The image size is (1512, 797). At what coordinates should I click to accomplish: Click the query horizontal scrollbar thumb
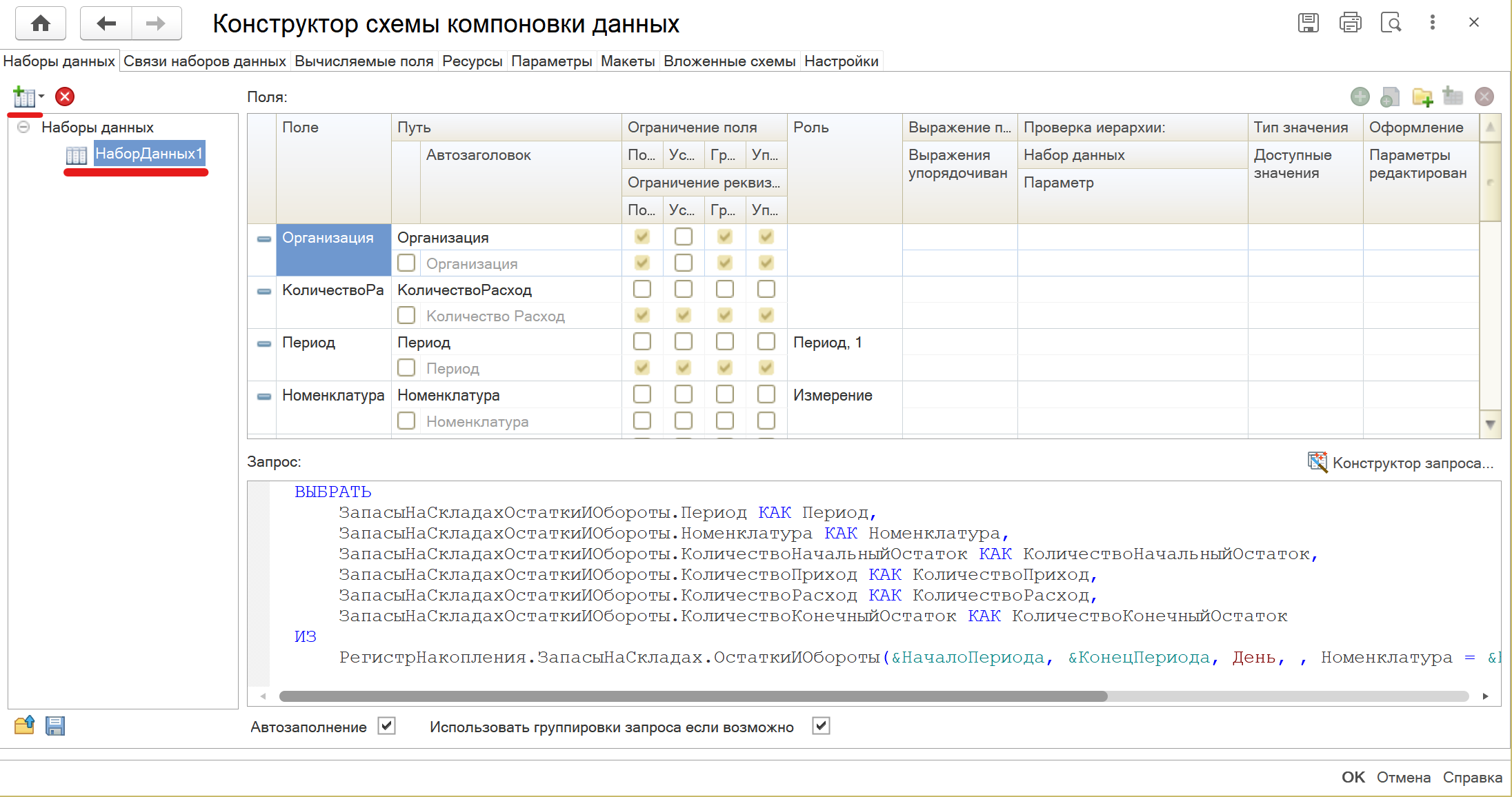pos(693,696)
